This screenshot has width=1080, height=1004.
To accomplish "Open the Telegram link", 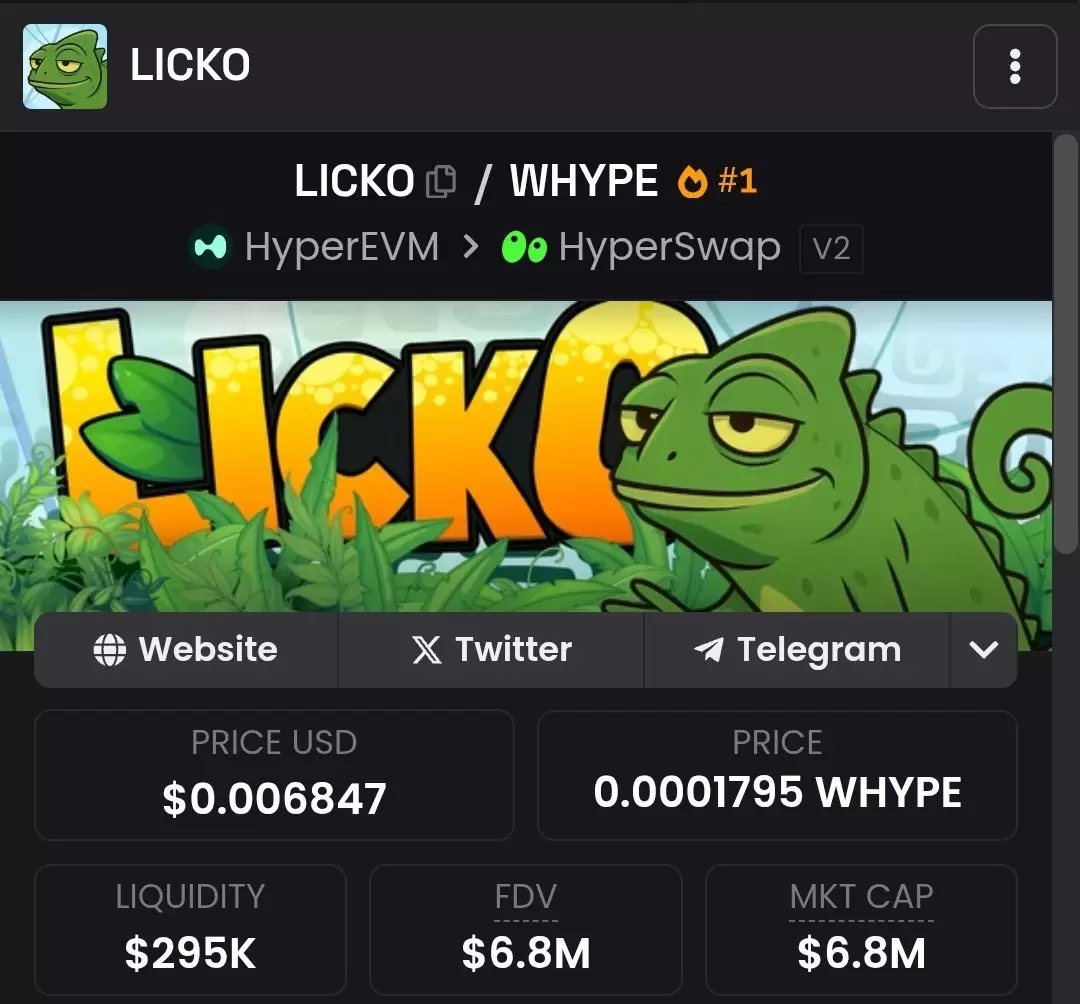I will pos(797,649).
